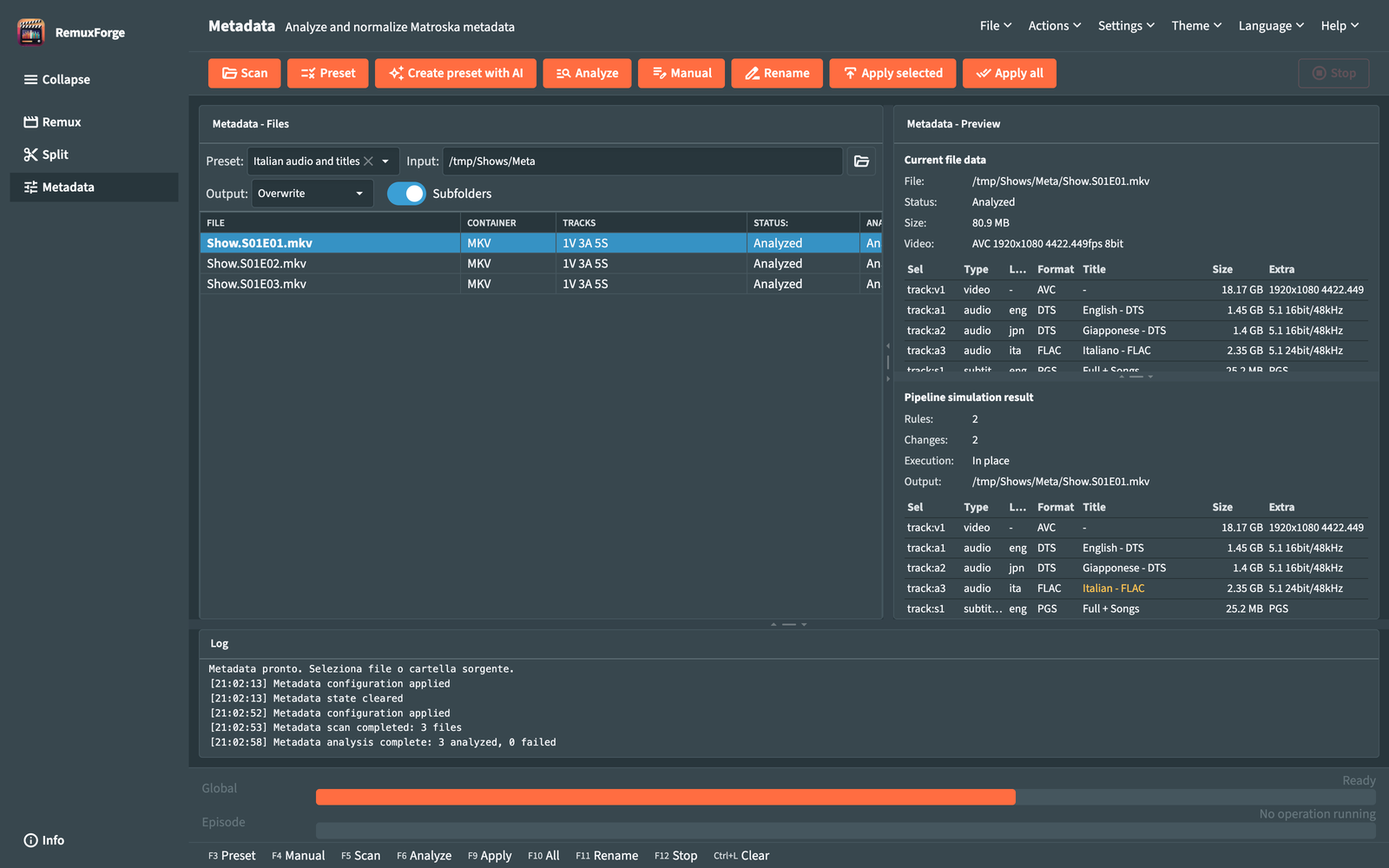The image size is (1389, 868).
Task: Select the Show.S01E02.mkv row
Action: click(x=541, y=264)
